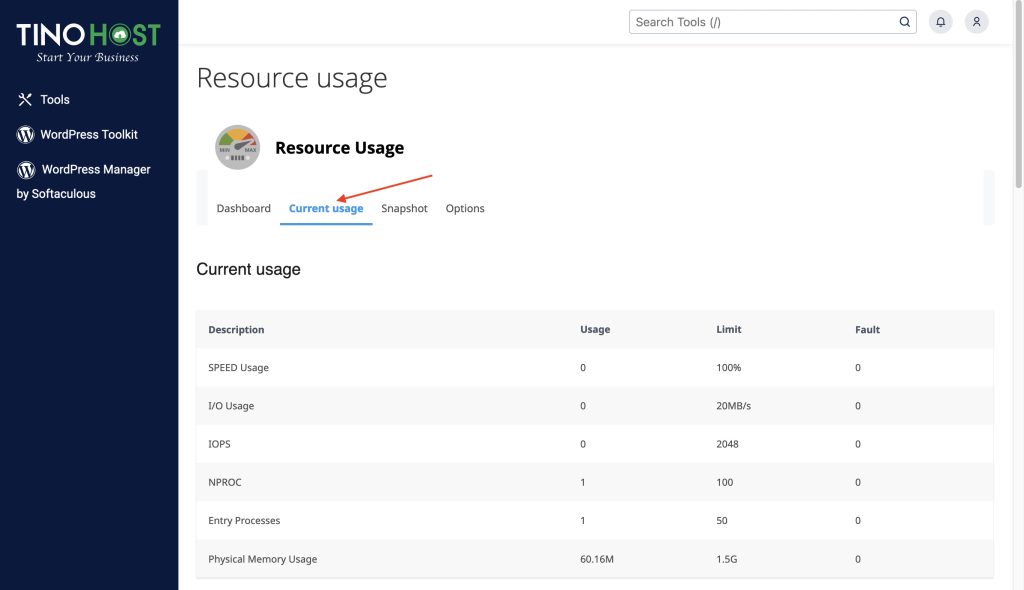
Task: Switch to the Dashboard tab
Action: click(x=244, y=208)
